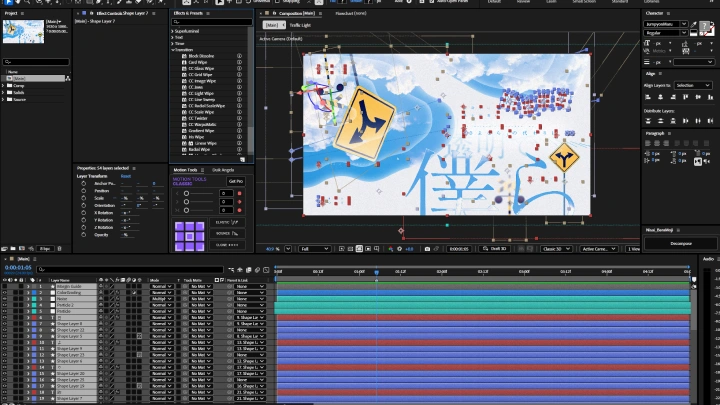Click the top-left anchor point square in Motion Tools
This screenshot has width=720, height=405.
click(x=179, y=226)
